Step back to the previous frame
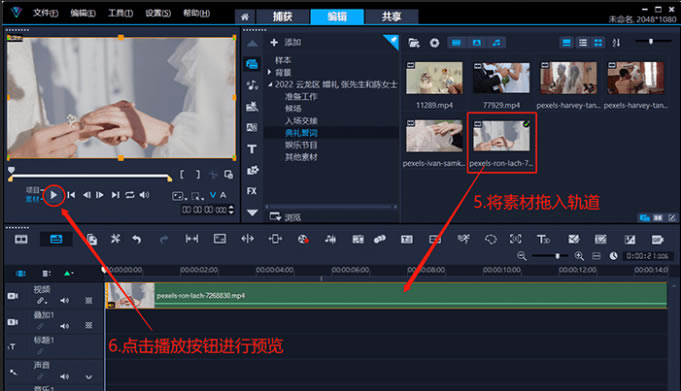Screen dimensions: 681x391 87,195
